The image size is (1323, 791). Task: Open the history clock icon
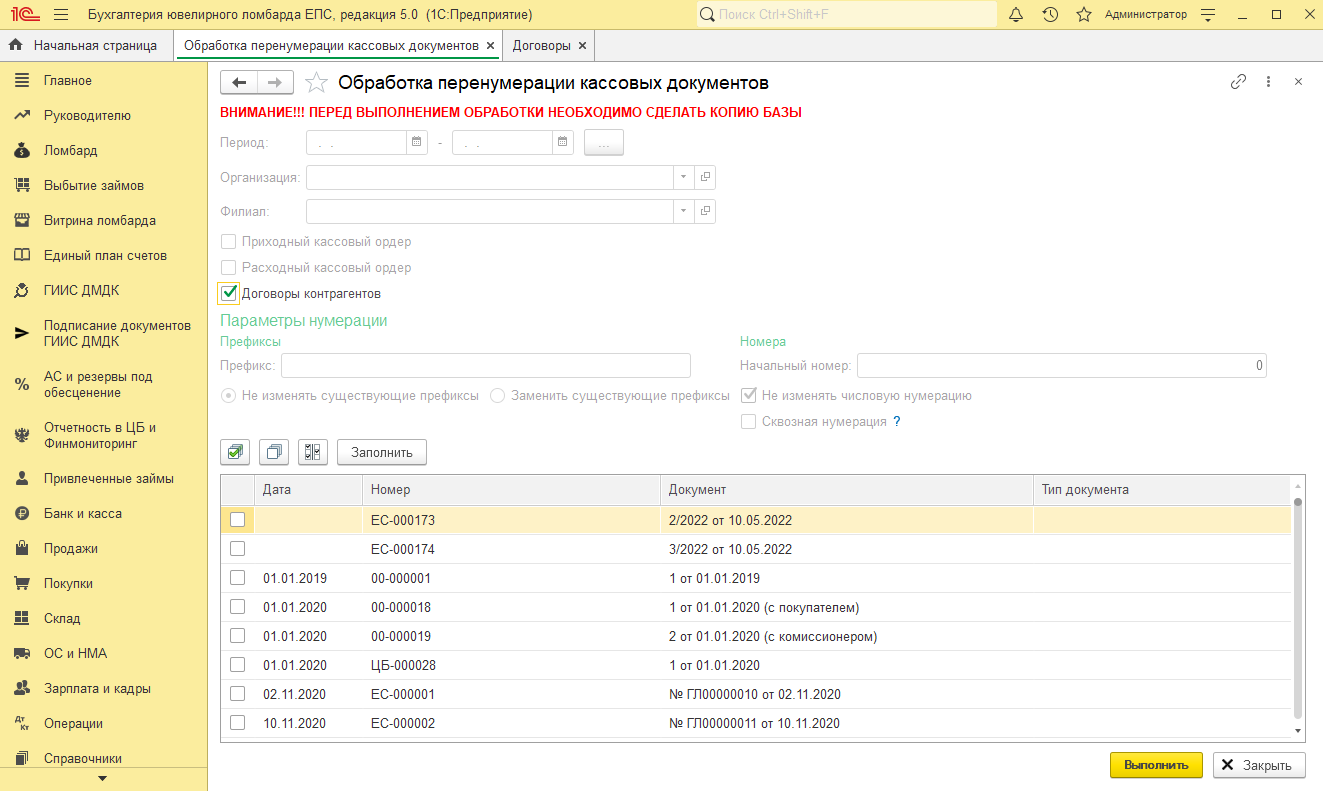point(1050,15)
